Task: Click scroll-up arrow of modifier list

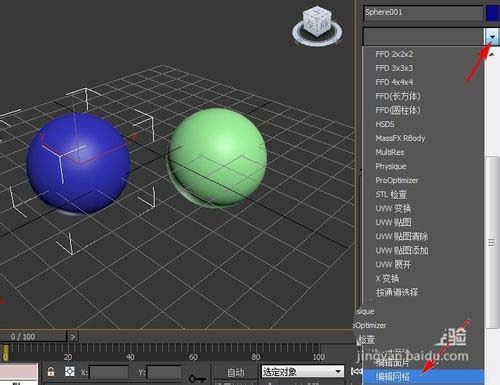Action: point(492,54)
